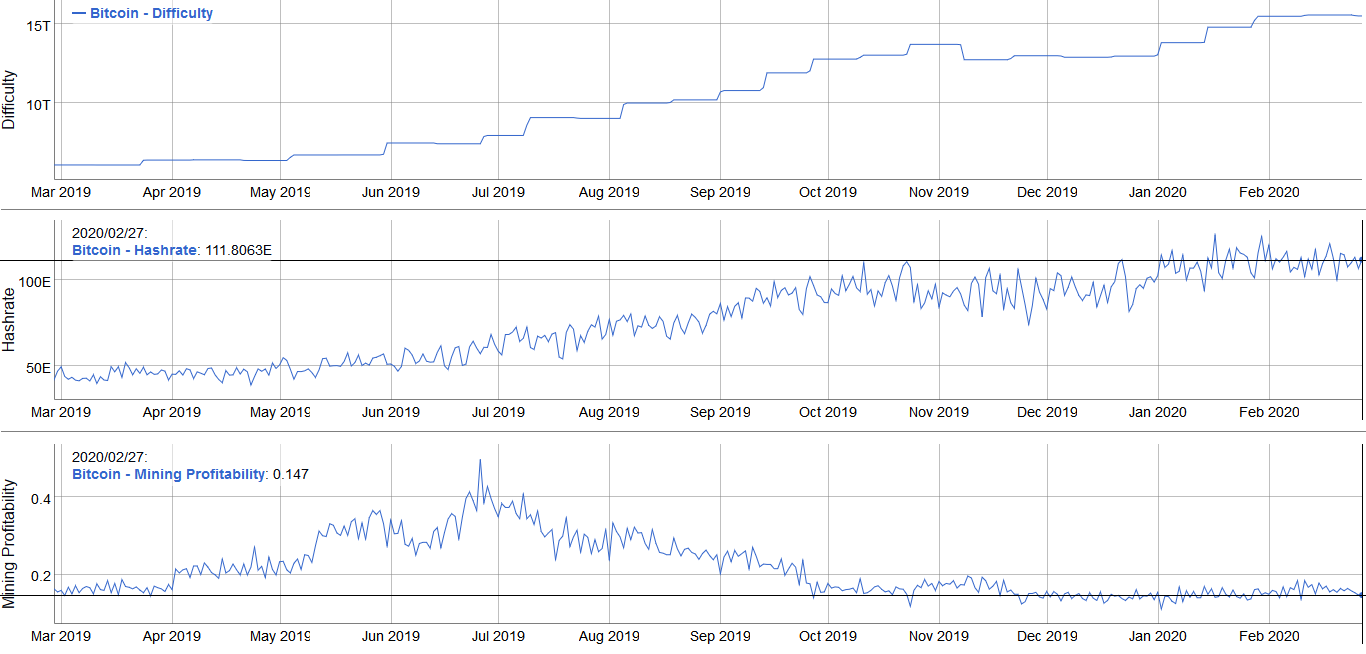Select Feb 2020 under the Difficulty chart
The width and height of the screenshot is (1366, 654).
coord(1269,192)
